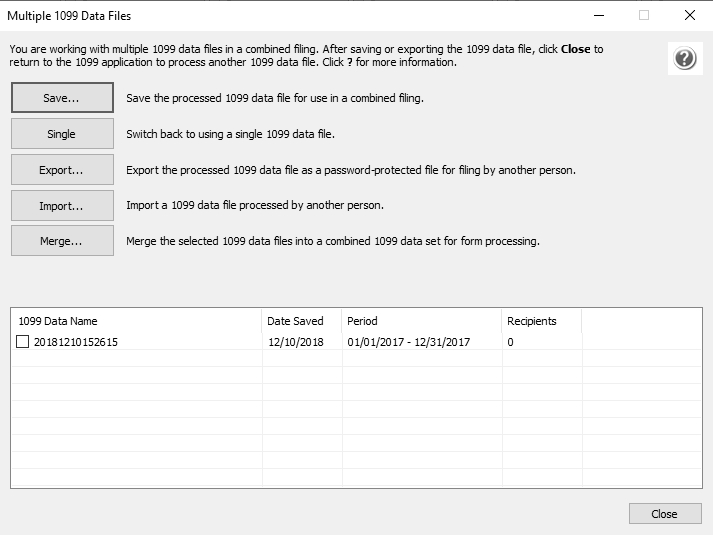Click the blank header right of Recipients
Screen dimensions: 713x535
tap(642, 321)
